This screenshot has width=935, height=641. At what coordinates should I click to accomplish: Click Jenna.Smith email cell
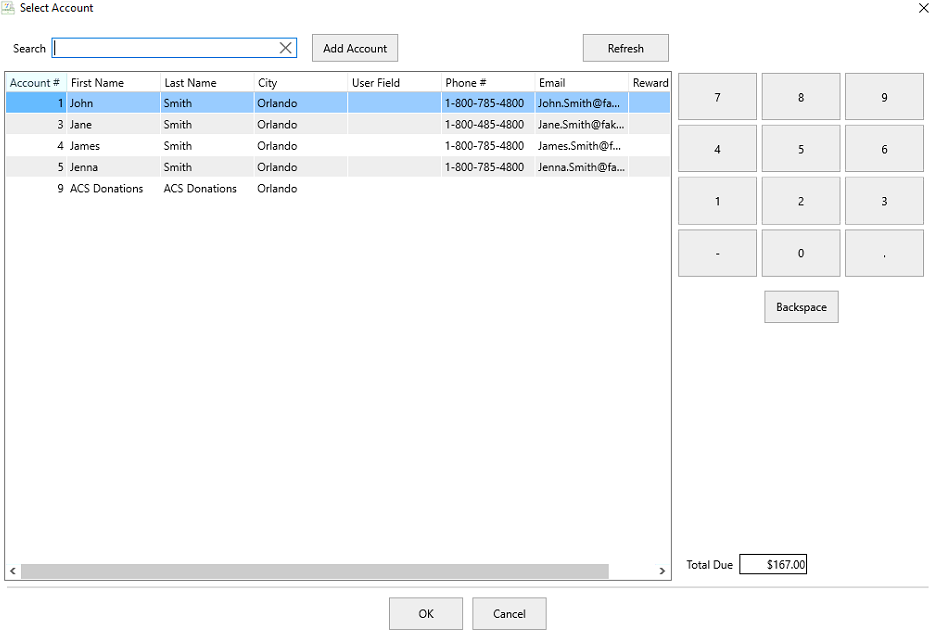pyautogui.click(x=581, y=168)
